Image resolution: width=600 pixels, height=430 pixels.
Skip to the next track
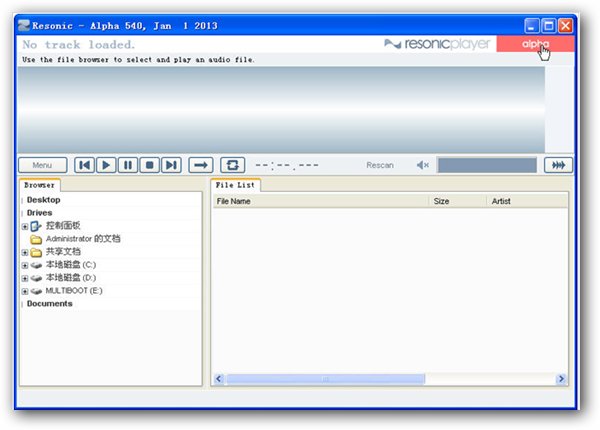click(x=171, y=165)
